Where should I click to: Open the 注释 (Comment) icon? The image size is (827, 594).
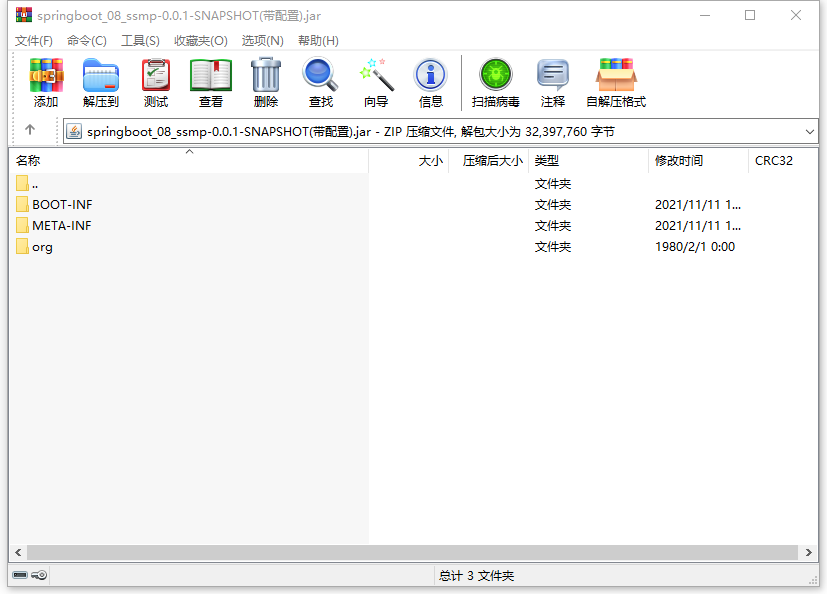[553, 82]
